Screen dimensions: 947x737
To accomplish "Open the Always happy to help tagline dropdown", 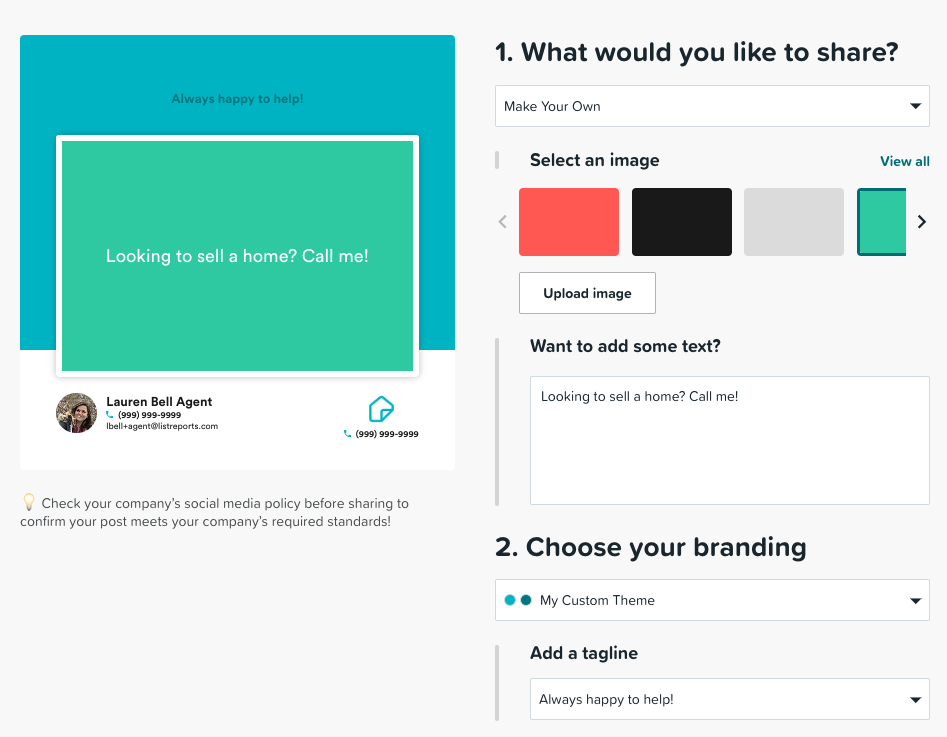I will (730, 699).
